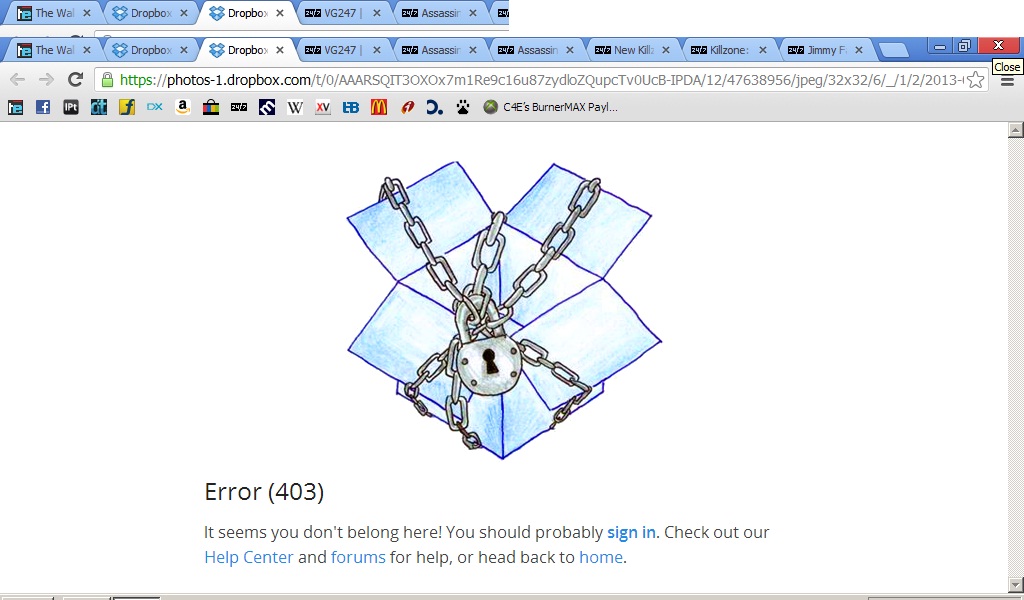Open the XV bookmark icon

(323, 107)
